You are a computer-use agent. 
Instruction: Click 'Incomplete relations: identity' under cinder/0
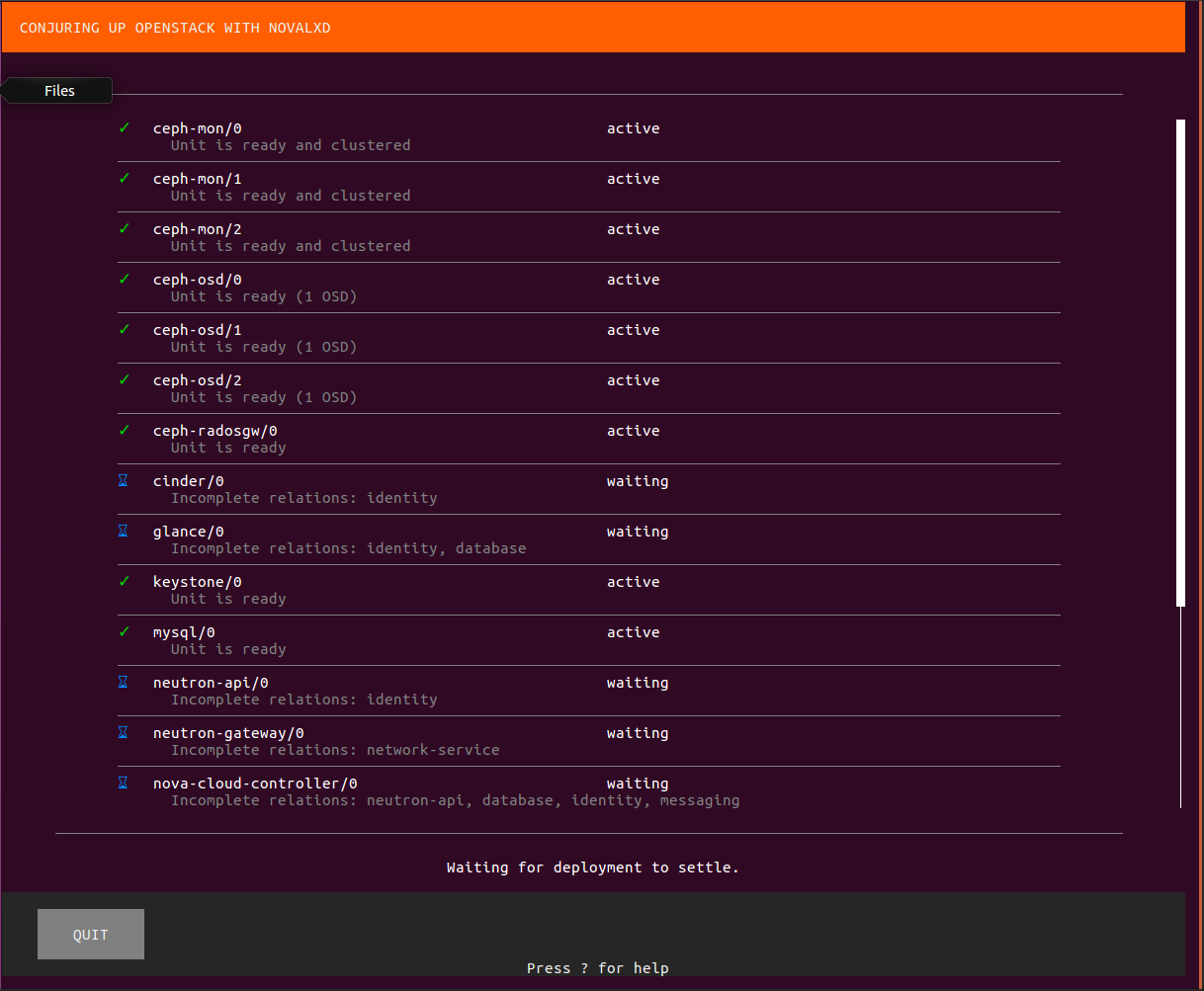click(x=304, y=498)
